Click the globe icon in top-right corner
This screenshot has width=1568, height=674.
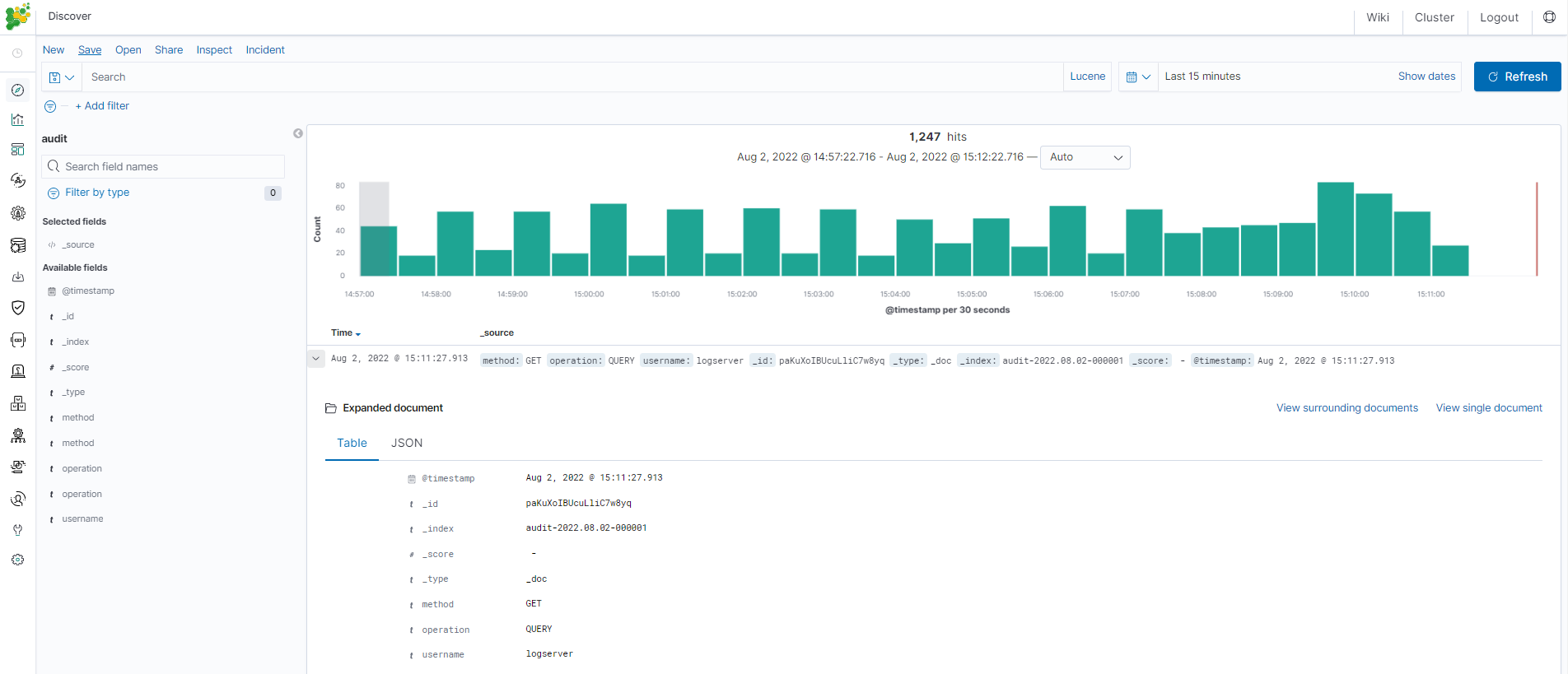tap(1549, 17)
